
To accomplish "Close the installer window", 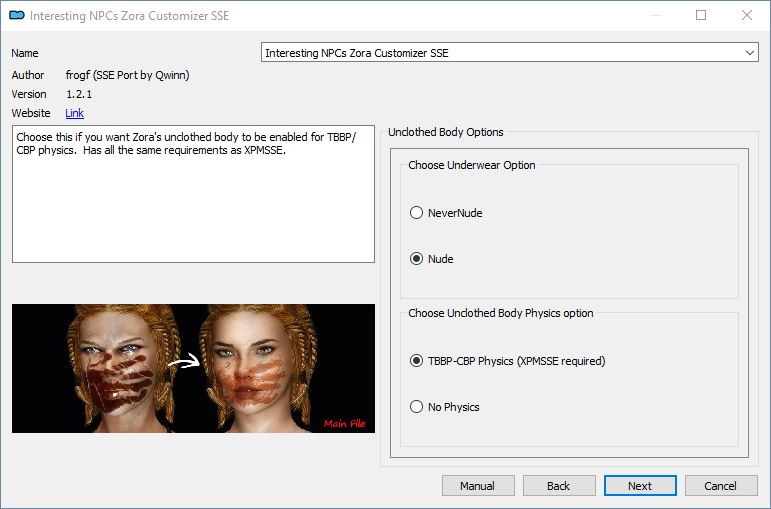I will (747, 15).
